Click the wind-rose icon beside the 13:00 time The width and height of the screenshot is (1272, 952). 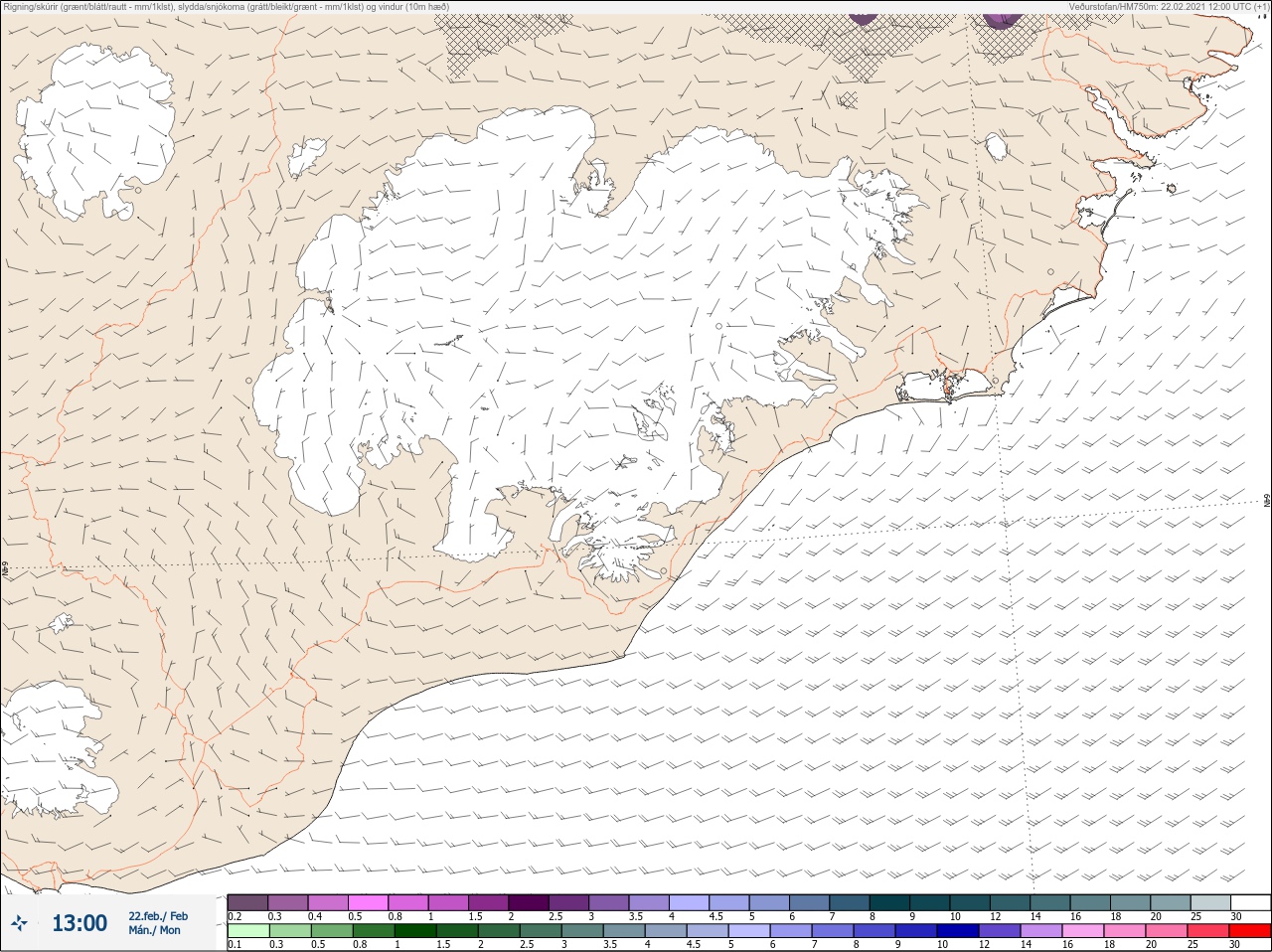[19, 923]
